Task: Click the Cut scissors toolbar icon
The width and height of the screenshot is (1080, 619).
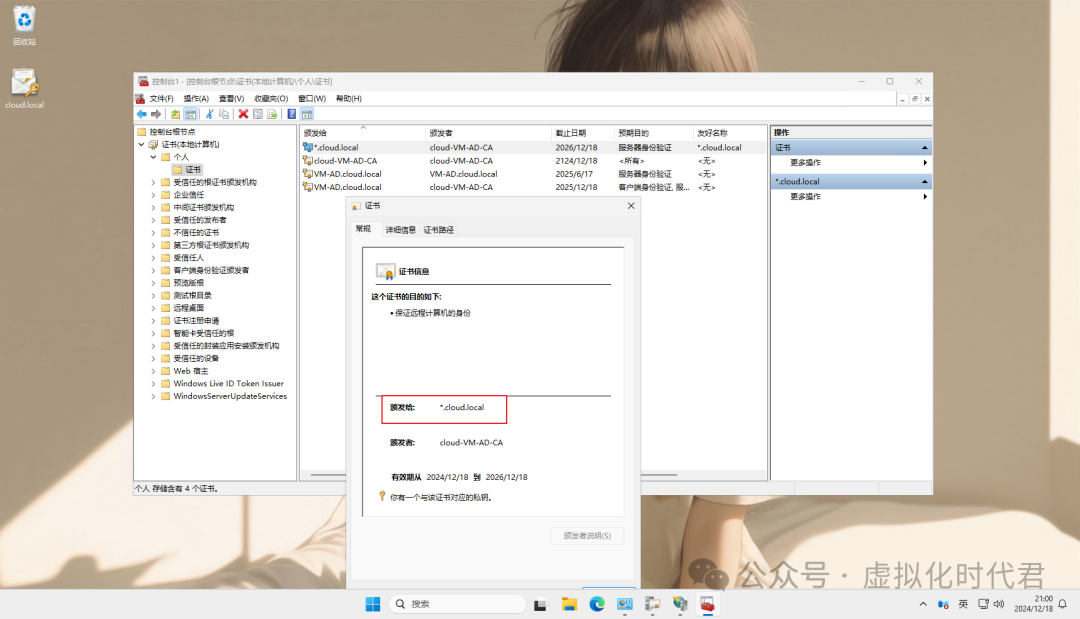Action: click(209, 114)
